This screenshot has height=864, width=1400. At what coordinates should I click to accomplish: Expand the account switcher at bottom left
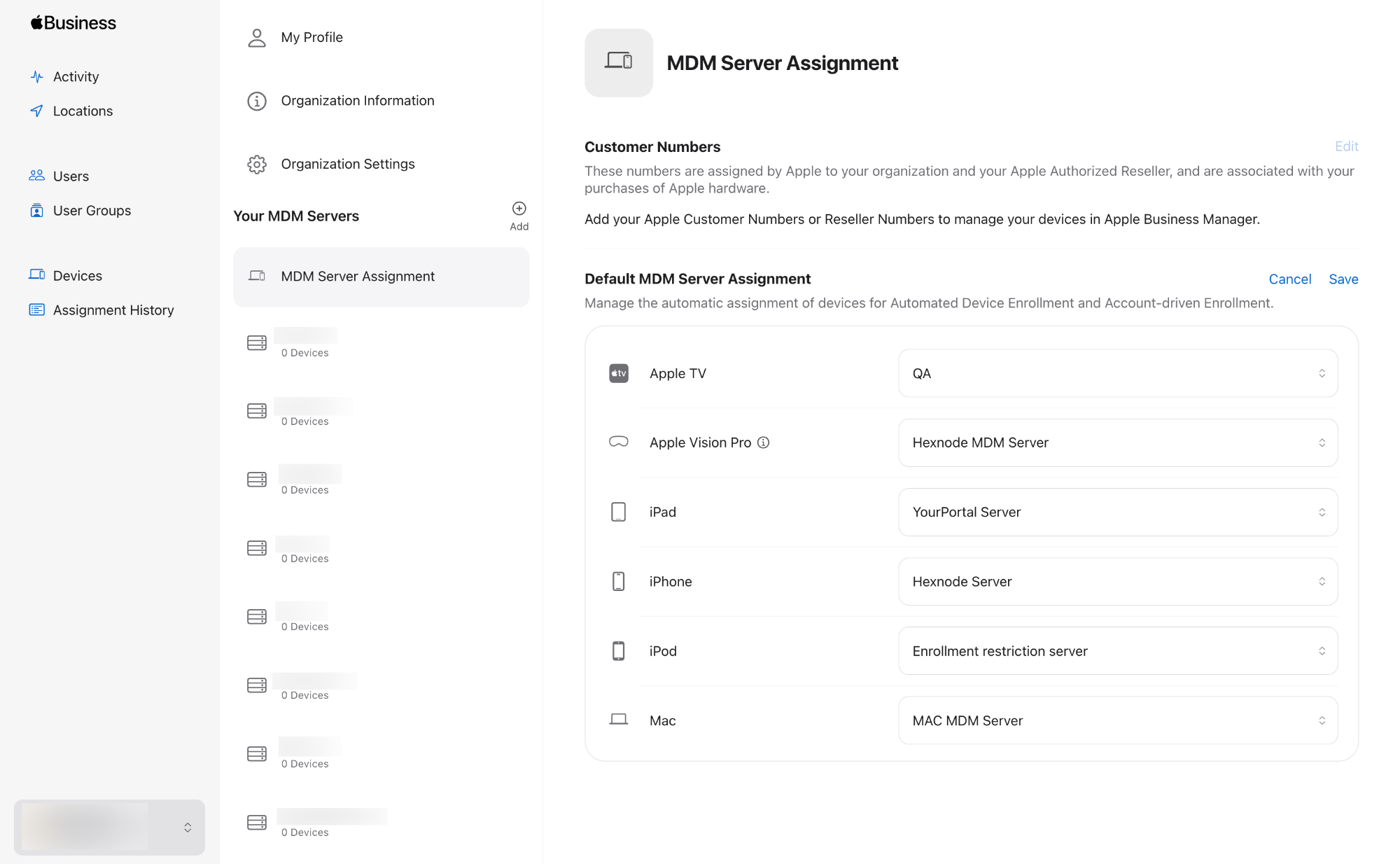(109, 827)
